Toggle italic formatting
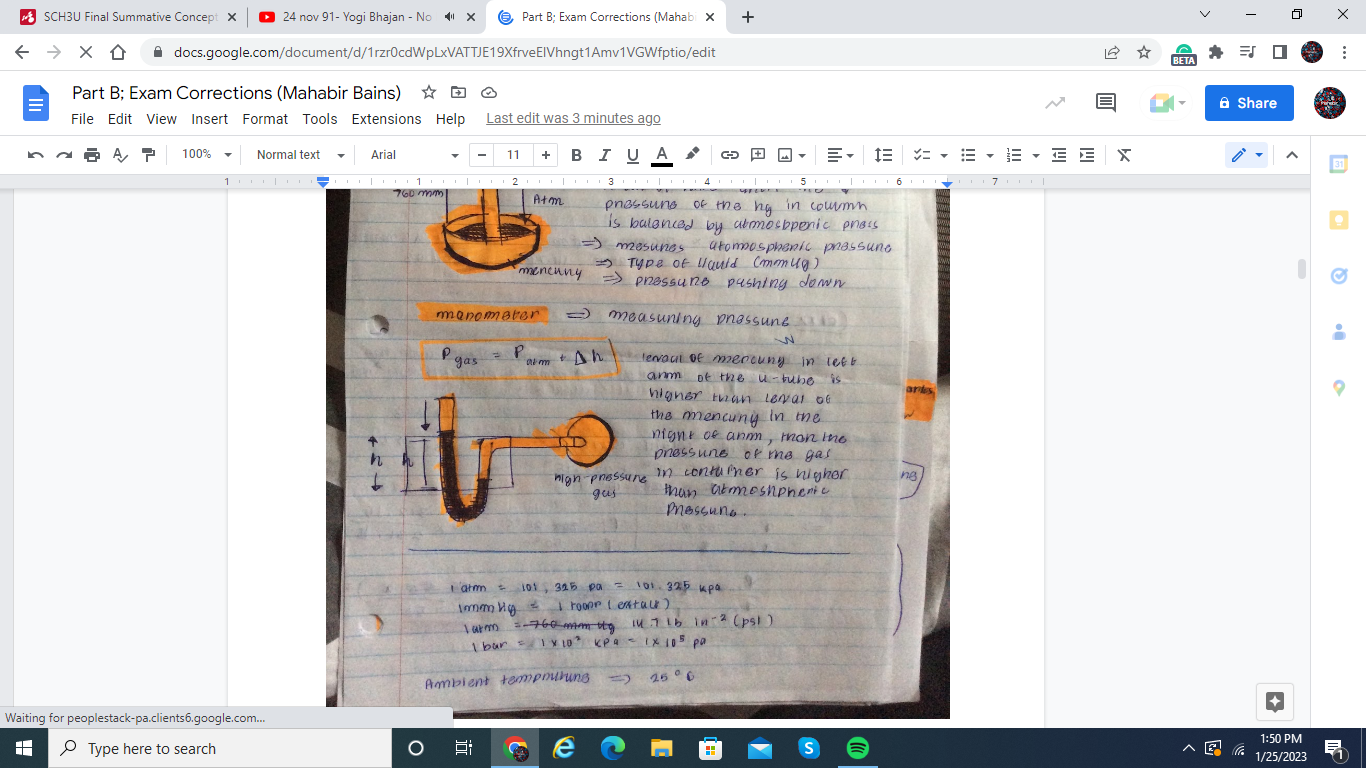Viewport: 1366px width, 768px height. (604, 155)
